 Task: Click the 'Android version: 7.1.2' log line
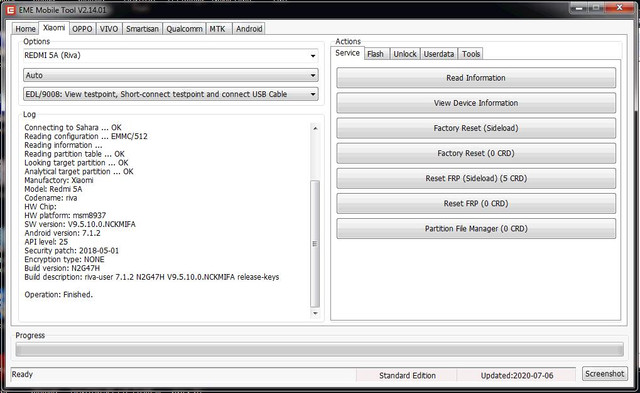pyautogui.click(x=62, y=233)
